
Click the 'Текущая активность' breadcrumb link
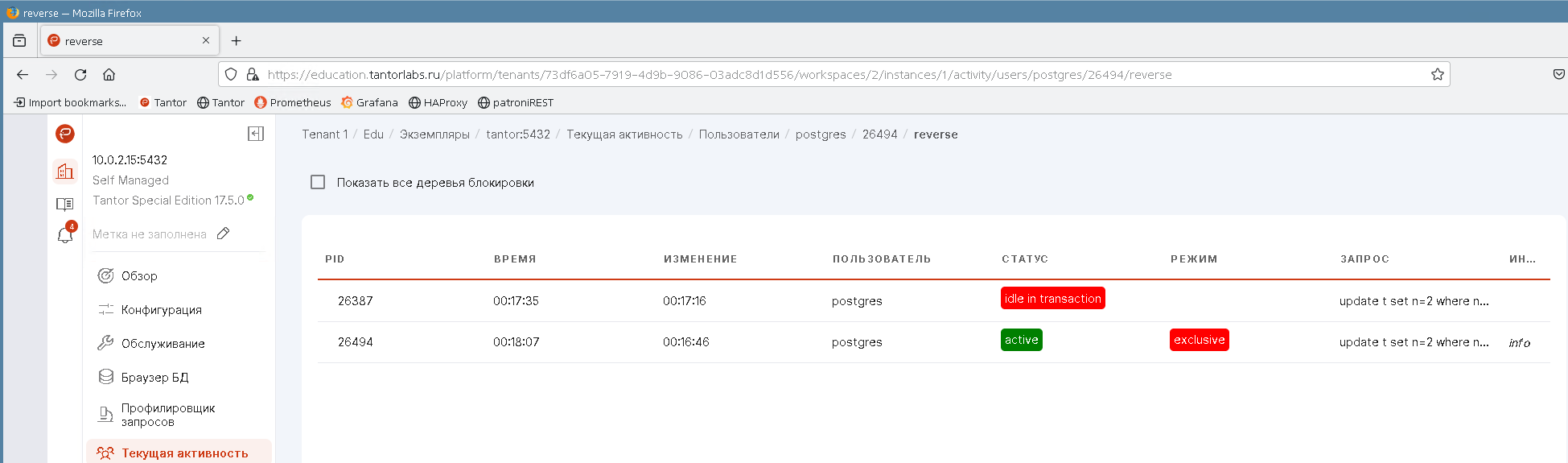point(624,134)
